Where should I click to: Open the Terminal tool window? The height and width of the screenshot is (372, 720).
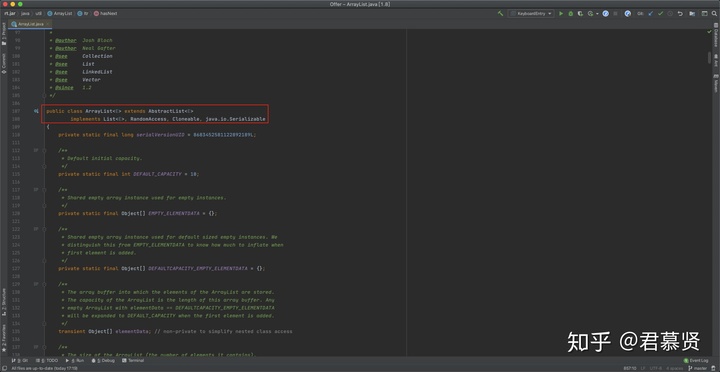pos(133,361)
